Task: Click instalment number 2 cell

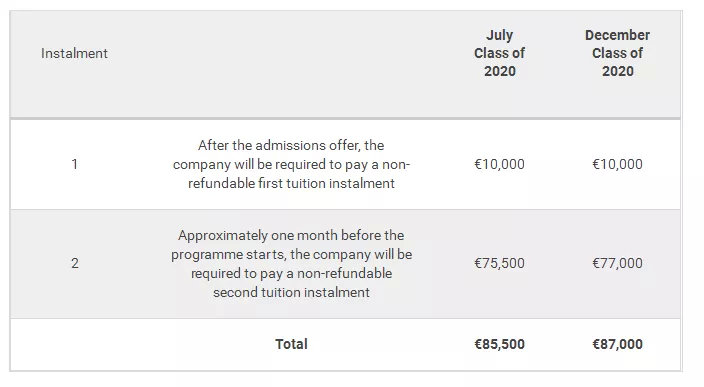Action: (x=75, y=263)
